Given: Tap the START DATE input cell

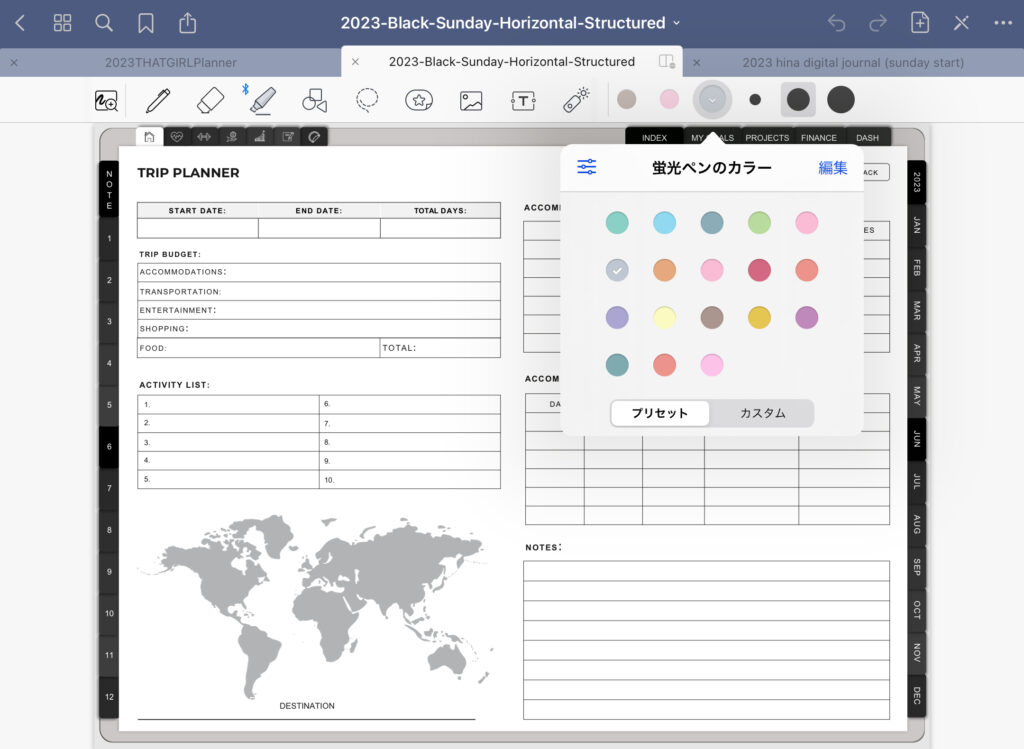Looking at the screenshot, I should click(x=197, y=229).
